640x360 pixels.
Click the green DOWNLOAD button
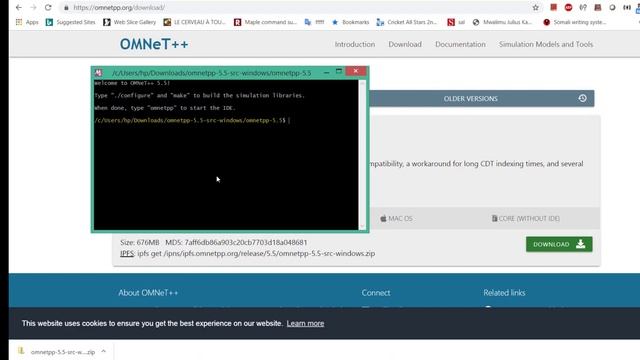(559, 244)
